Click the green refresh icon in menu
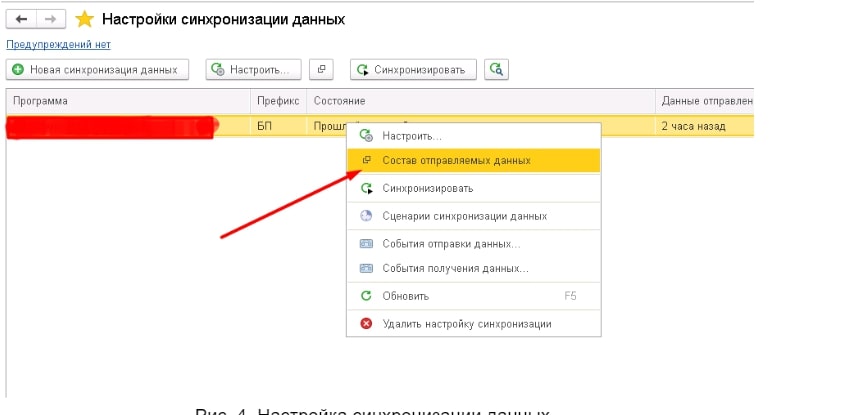 [x=366, y=296]
